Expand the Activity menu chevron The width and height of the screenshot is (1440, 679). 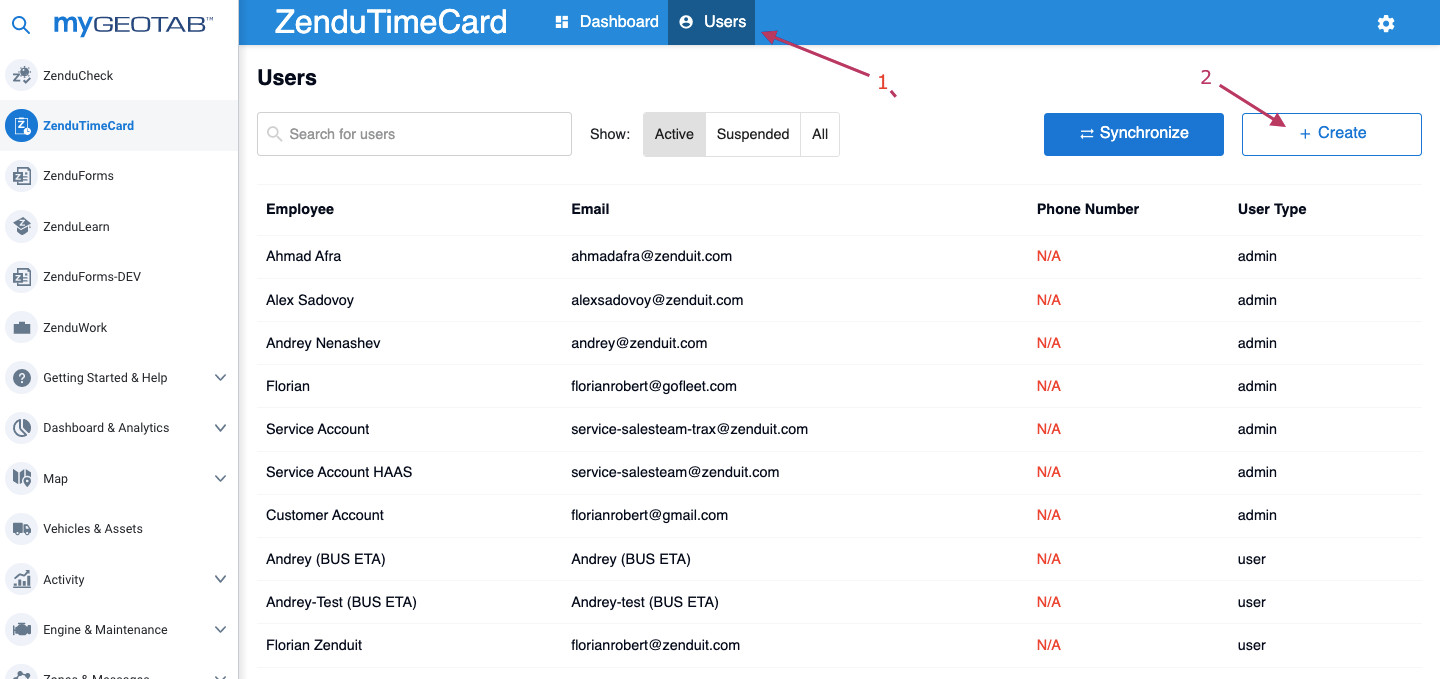tap(221, 579)
